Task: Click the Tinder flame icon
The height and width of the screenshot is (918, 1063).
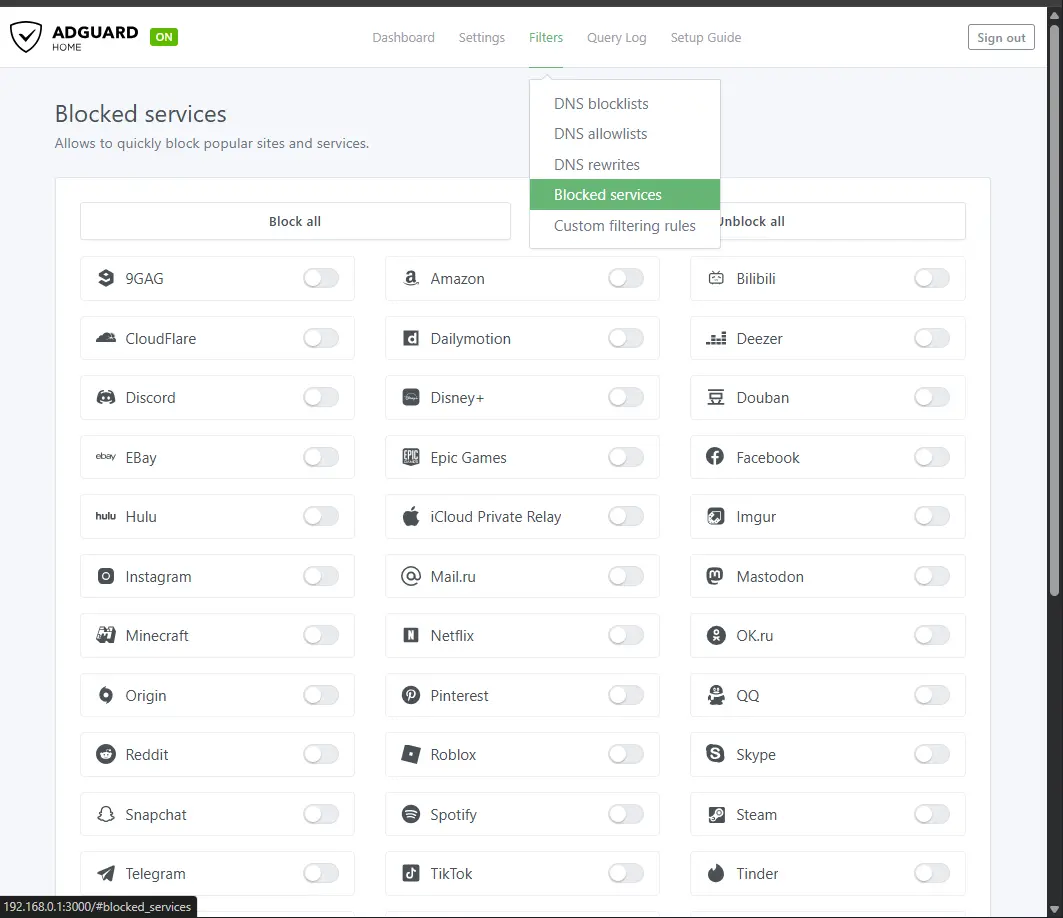Action: [x=716, y=873]
